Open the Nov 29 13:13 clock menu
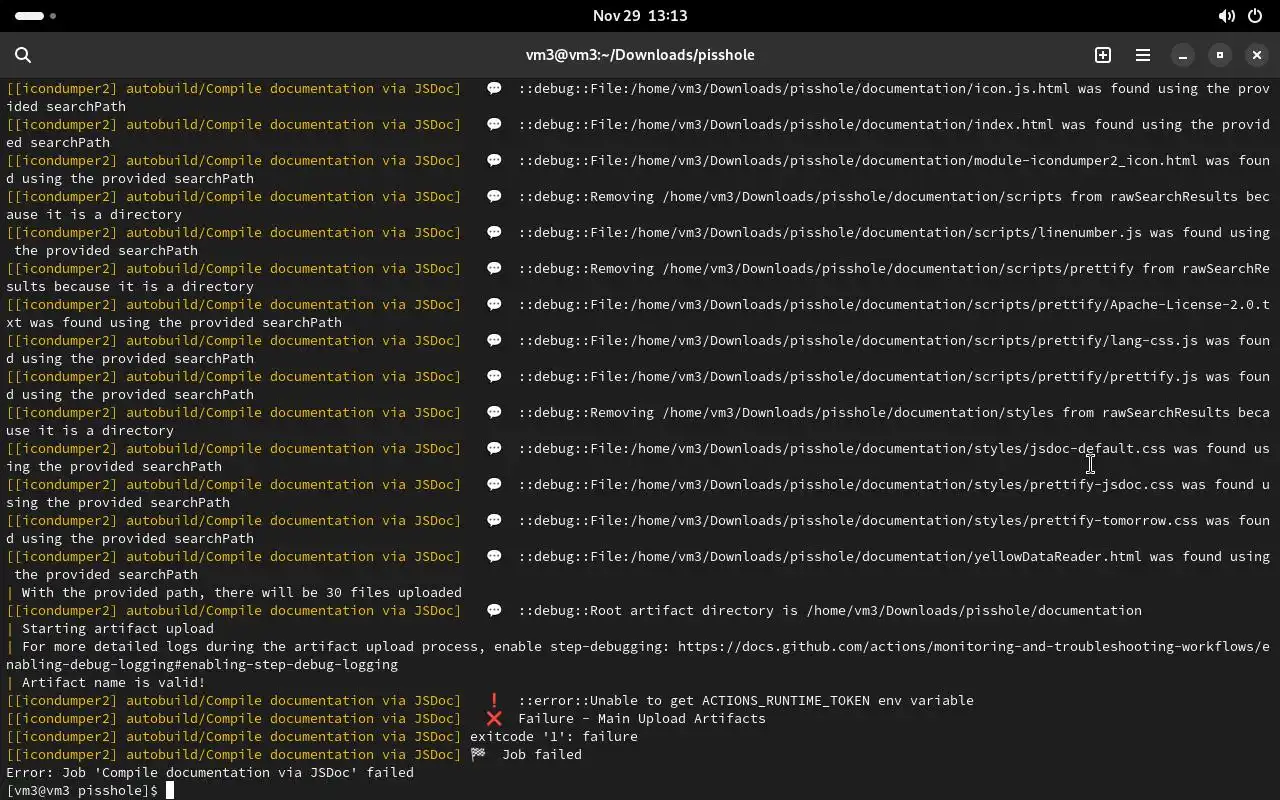Viewport: 1280px width, 800px height. click(x=640, y=16)
